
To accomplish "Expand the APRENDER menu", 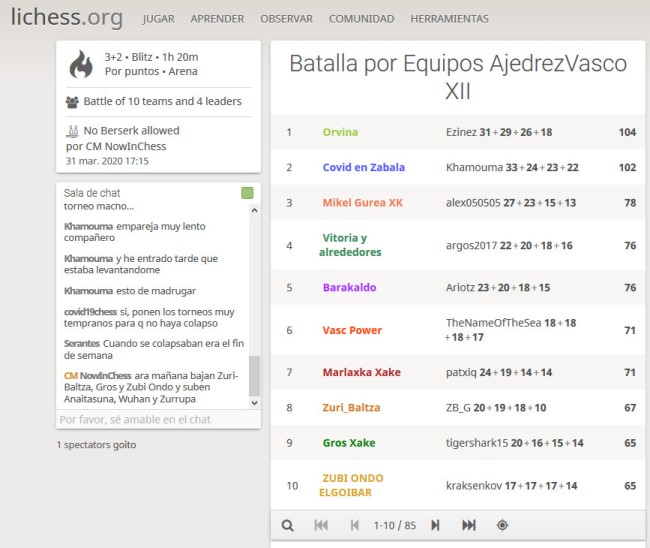I will click(x=217, y=19).
